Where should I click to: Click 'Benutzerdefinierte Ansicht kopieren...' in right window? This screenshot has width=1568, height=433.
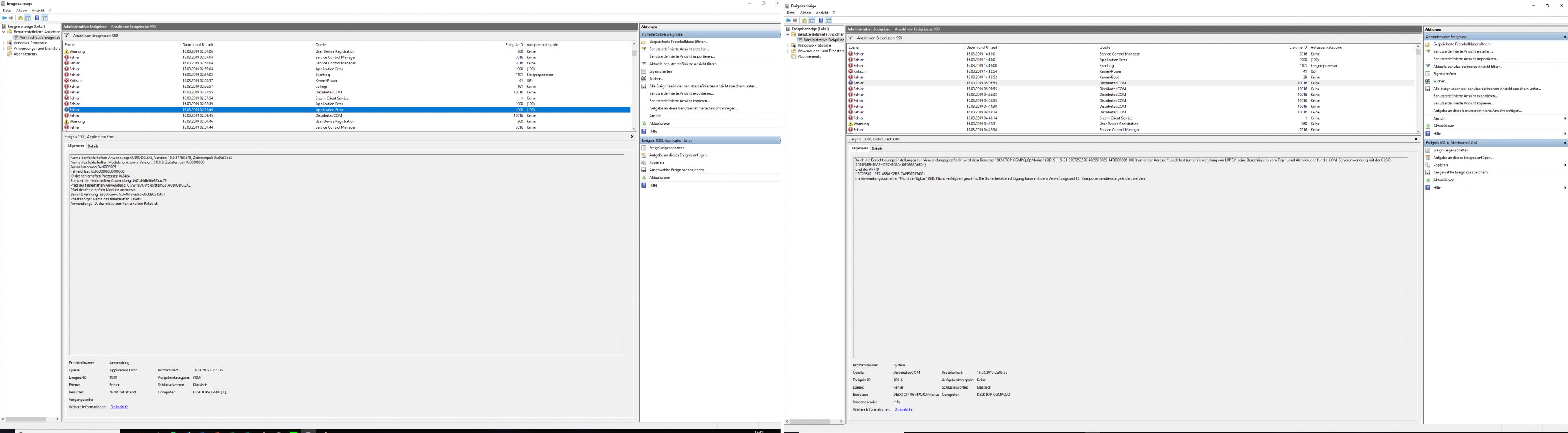coord(1463,103)
